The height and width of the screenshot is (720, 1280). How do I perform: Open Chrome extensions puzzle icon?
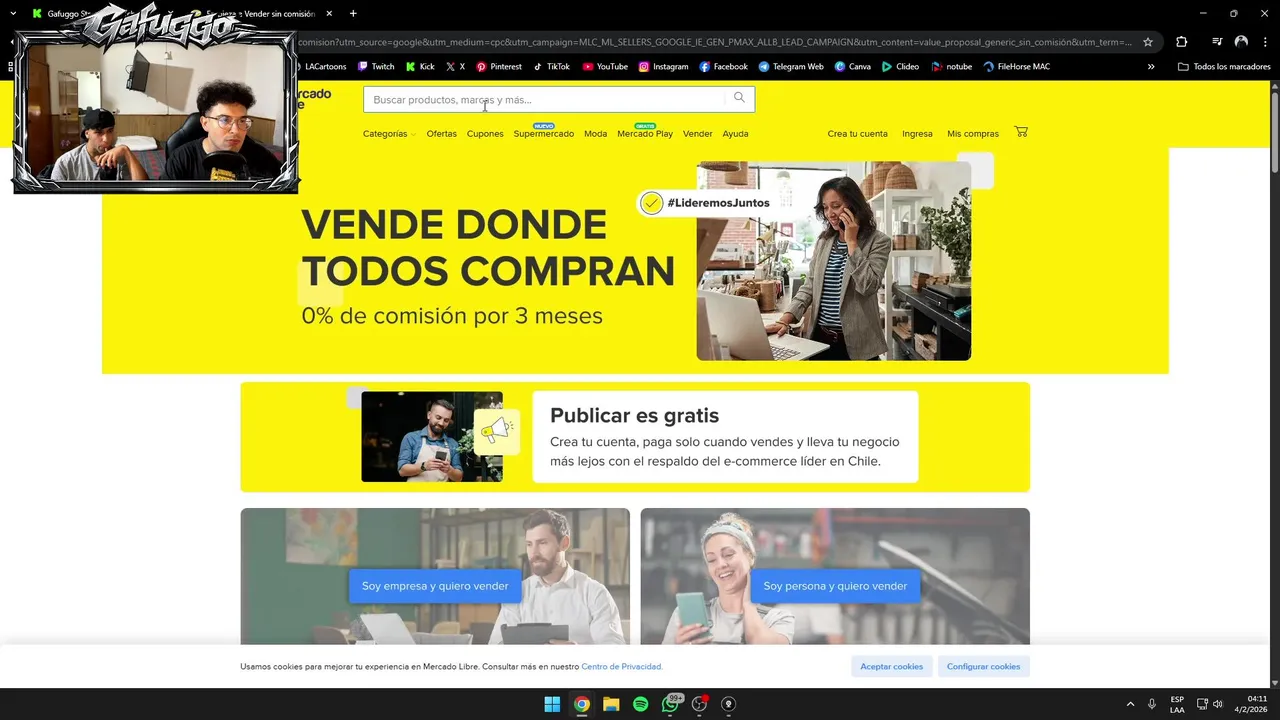[x=1181, y=42]
